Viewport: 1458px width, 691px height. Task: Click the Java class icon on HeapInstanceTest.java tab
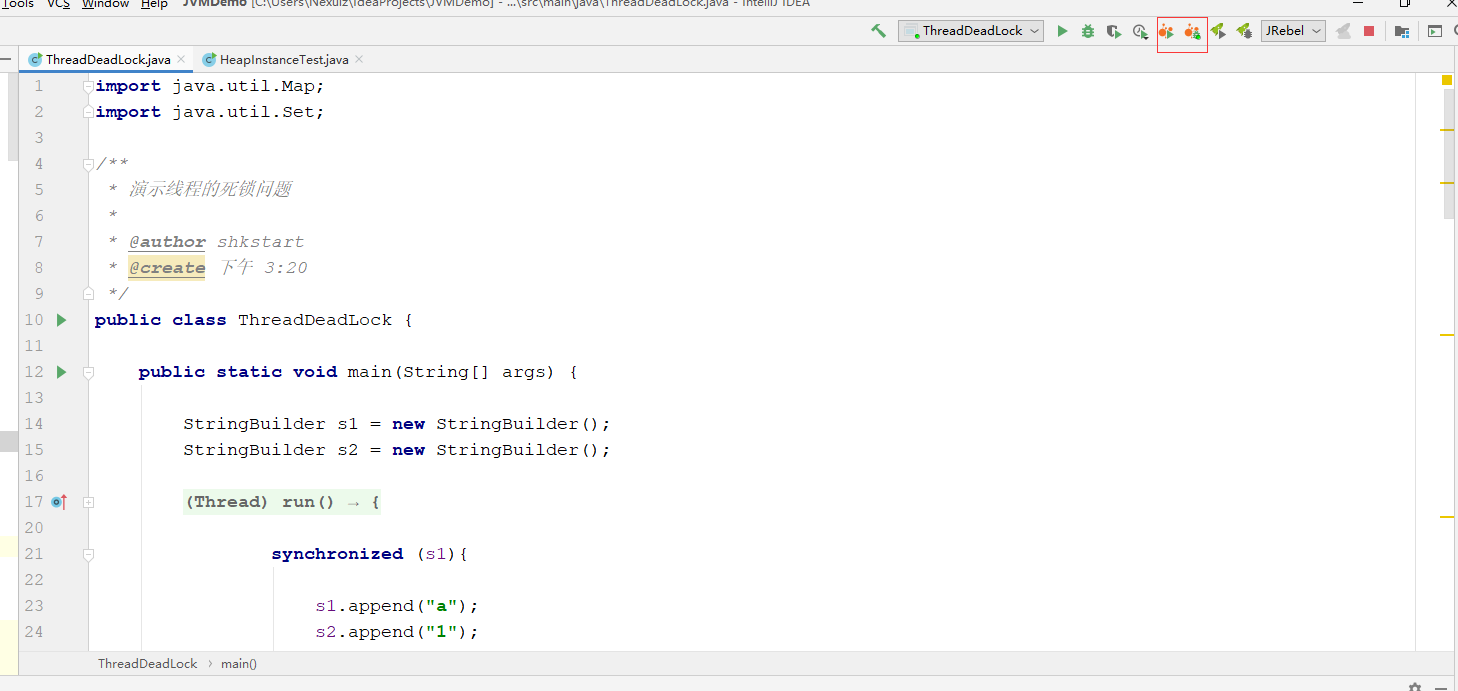(209, 60)
